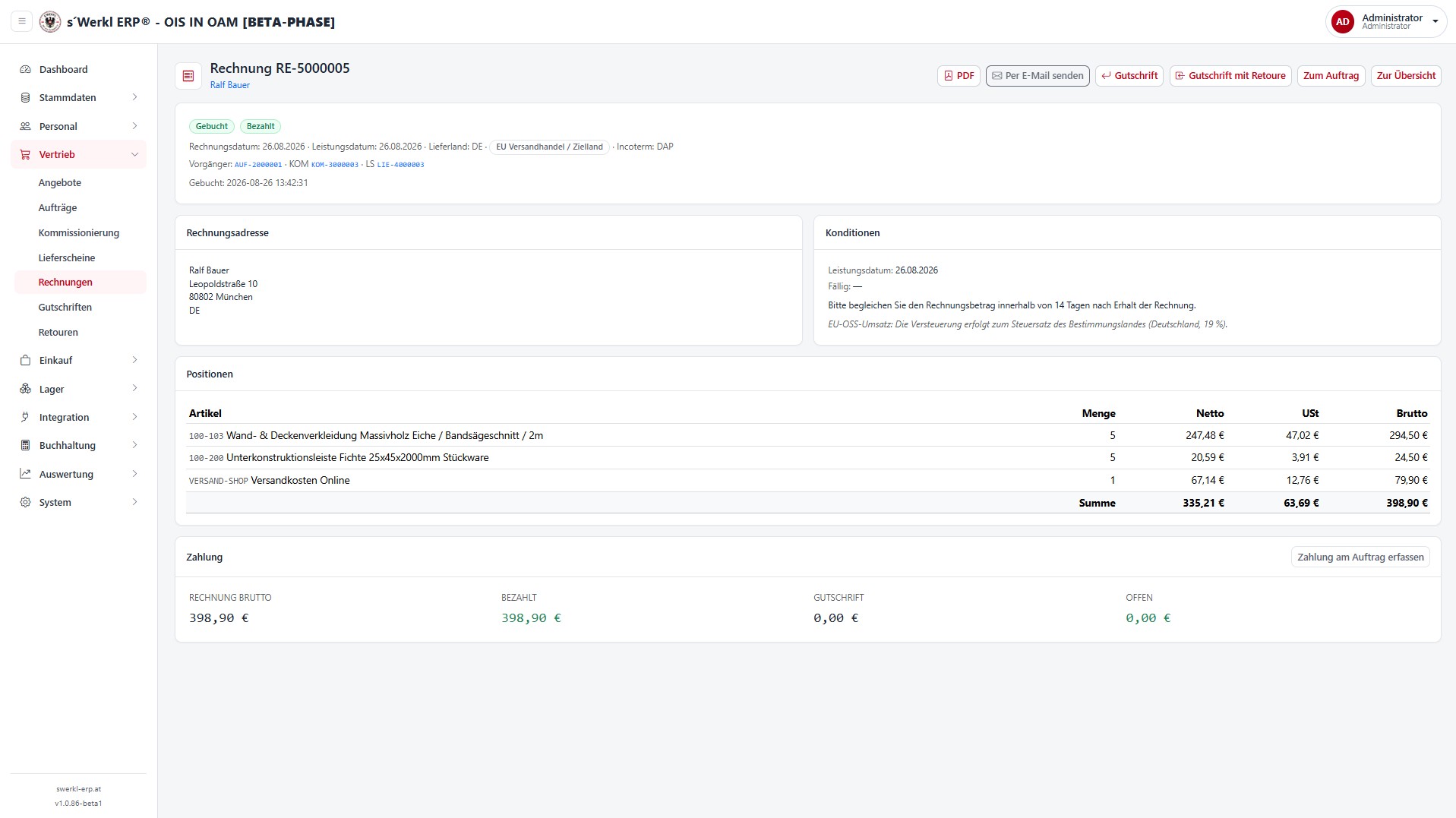The width and height of the screenshot is (1456, 818).
Task: Click the Personal people icon
Action: click(x=25, y=126)
